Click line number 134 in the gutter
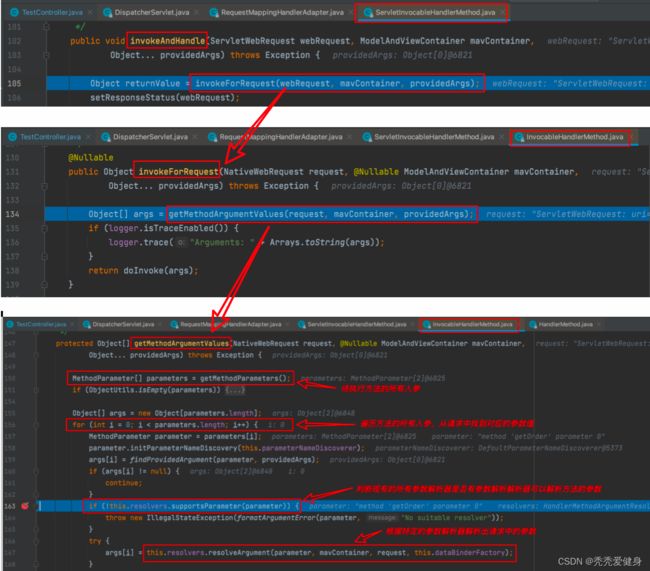Viewport: 650px width, 571px height. tap(12, 214)
